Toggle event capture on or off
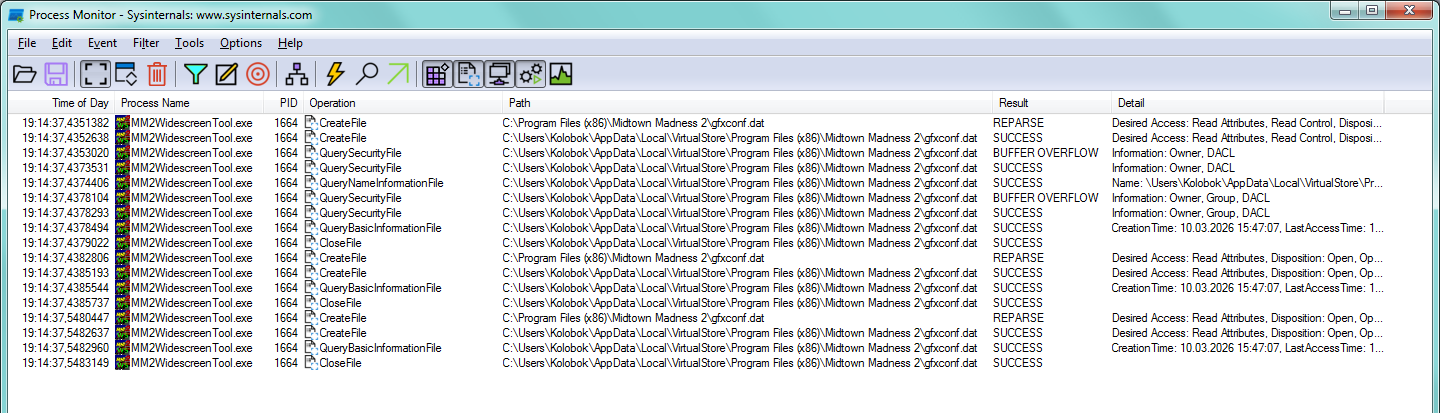 [95, 73]
